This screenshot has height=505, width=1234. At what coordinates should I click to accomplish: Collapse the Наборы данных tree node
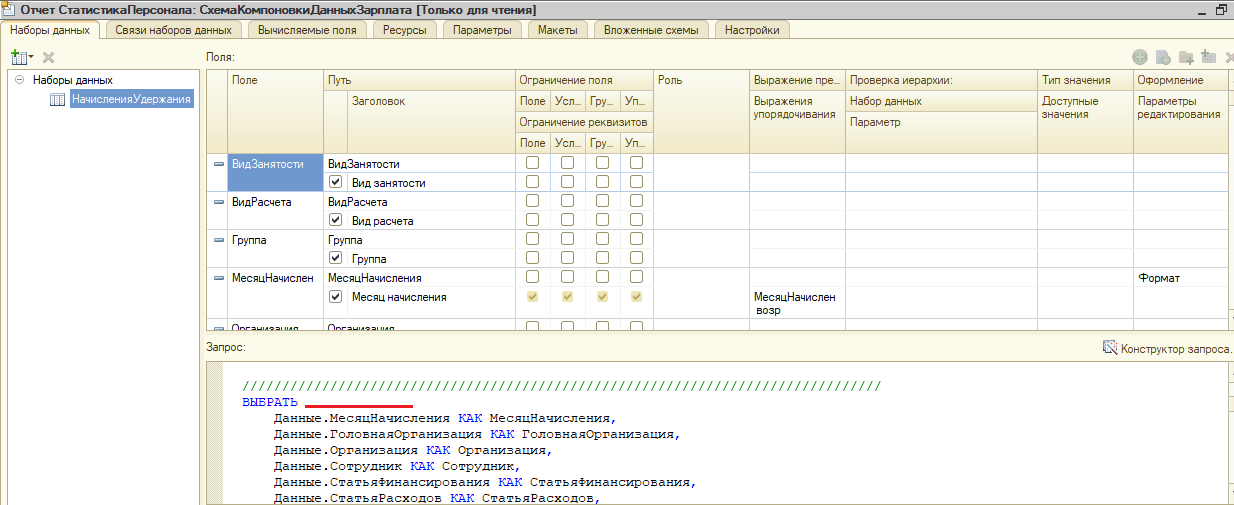[x=20, y=80]
